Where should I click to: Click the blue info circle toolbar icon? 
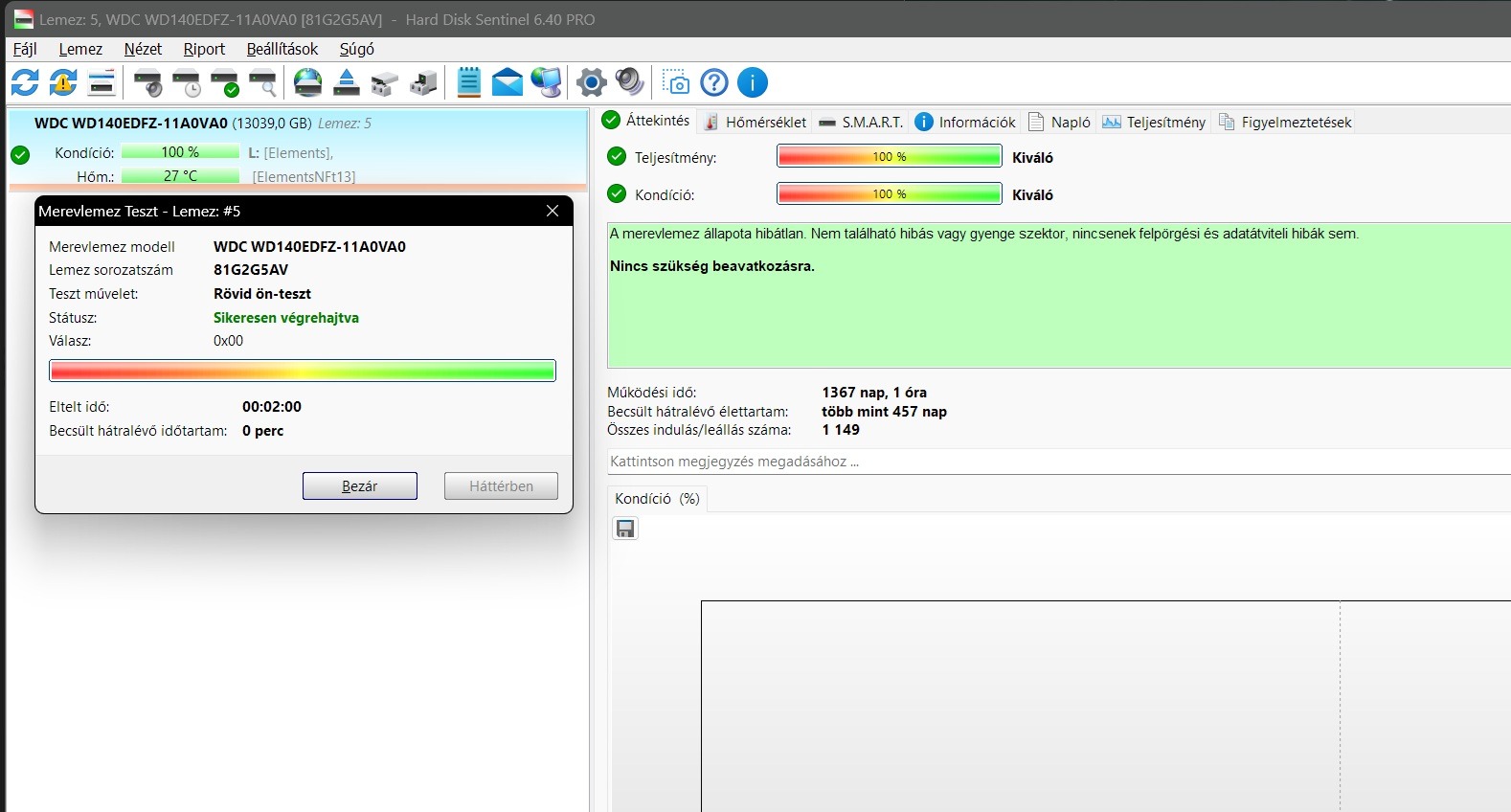753,83
